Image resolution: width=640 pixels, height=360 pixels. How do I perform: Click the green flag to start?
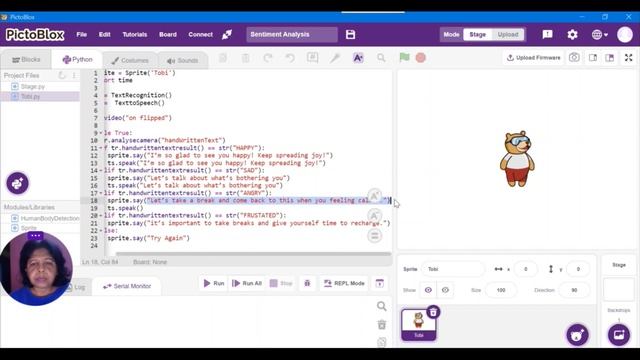click(404, 58)
